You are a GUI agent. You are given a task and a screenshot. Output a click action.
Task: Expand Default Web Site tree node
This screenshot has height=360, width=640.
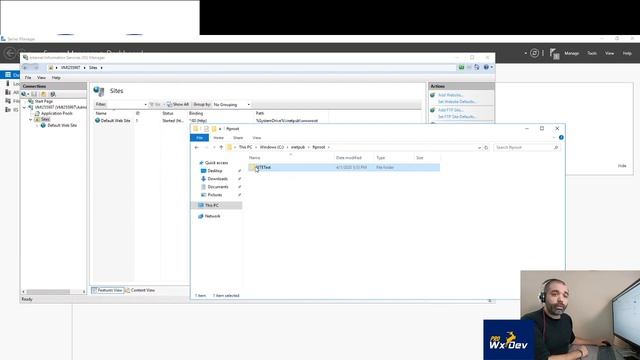pos(37,126)
